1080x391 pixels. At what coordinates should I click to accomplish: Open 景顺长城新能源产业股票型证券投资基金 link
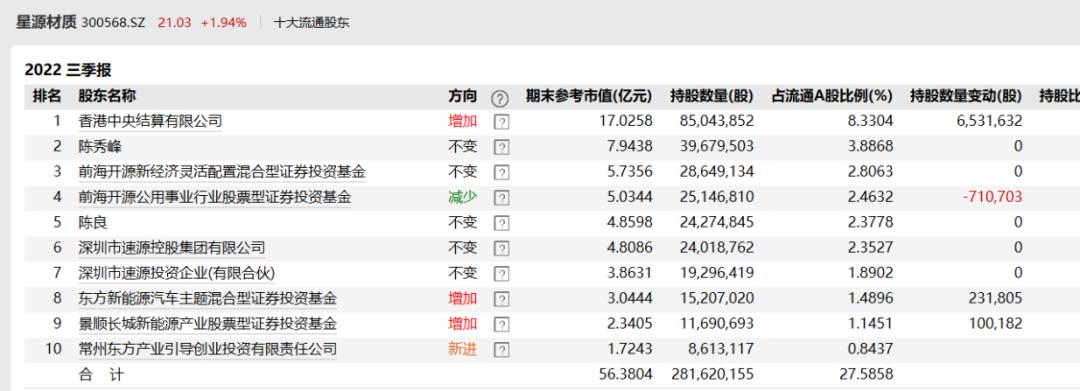coord(207,324)
